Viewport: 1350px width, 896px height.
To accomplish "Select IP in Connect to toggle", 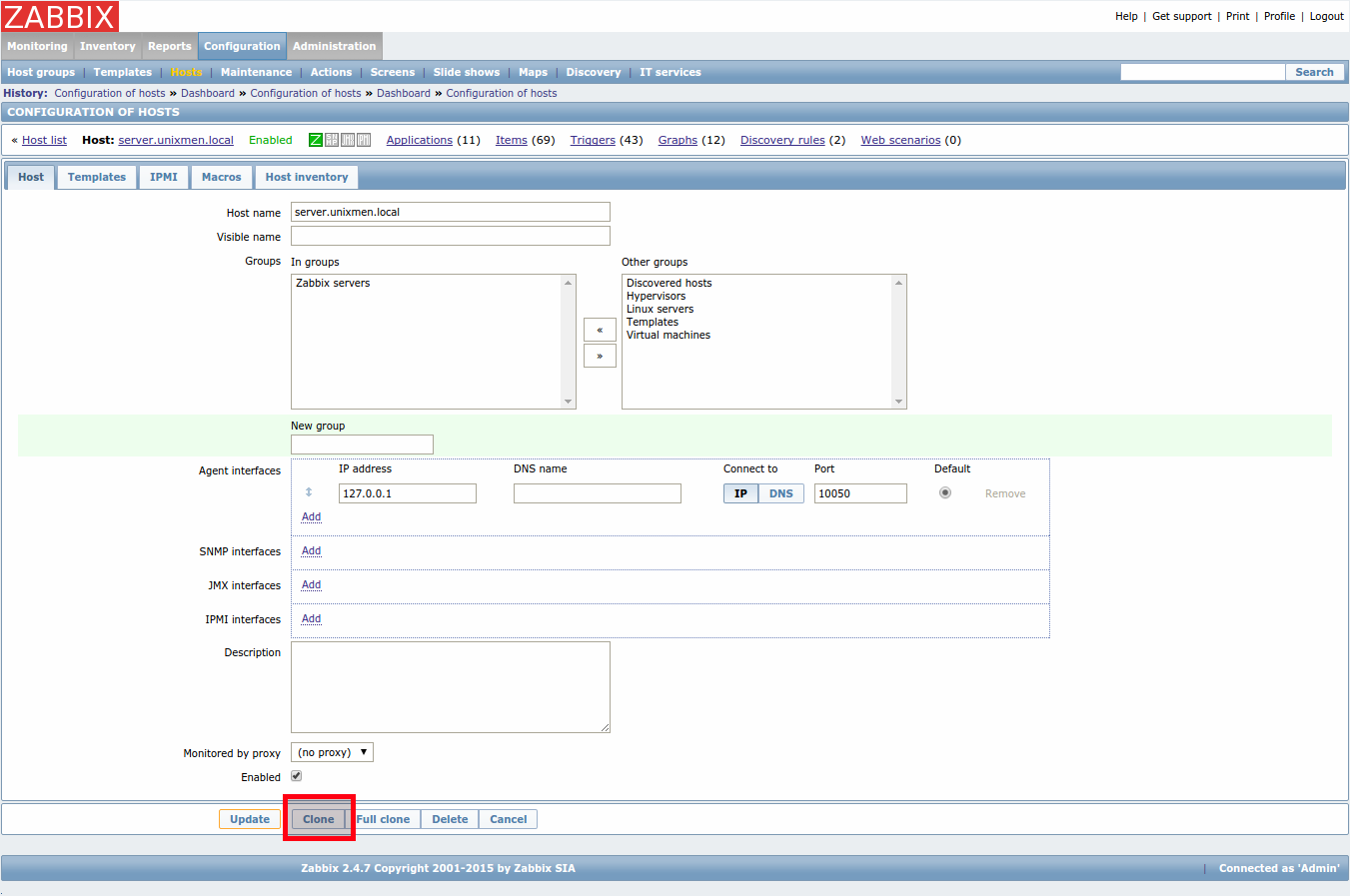I will click(740, 493).
